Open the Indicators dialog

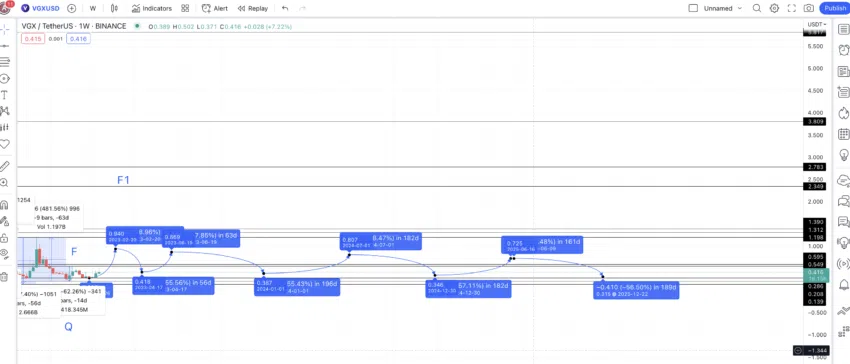152,8
